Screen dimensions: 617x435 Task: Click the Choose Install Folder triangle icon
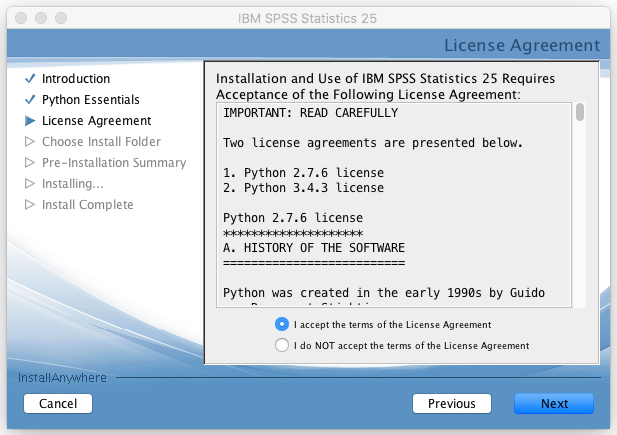click(x=30, y=141)
